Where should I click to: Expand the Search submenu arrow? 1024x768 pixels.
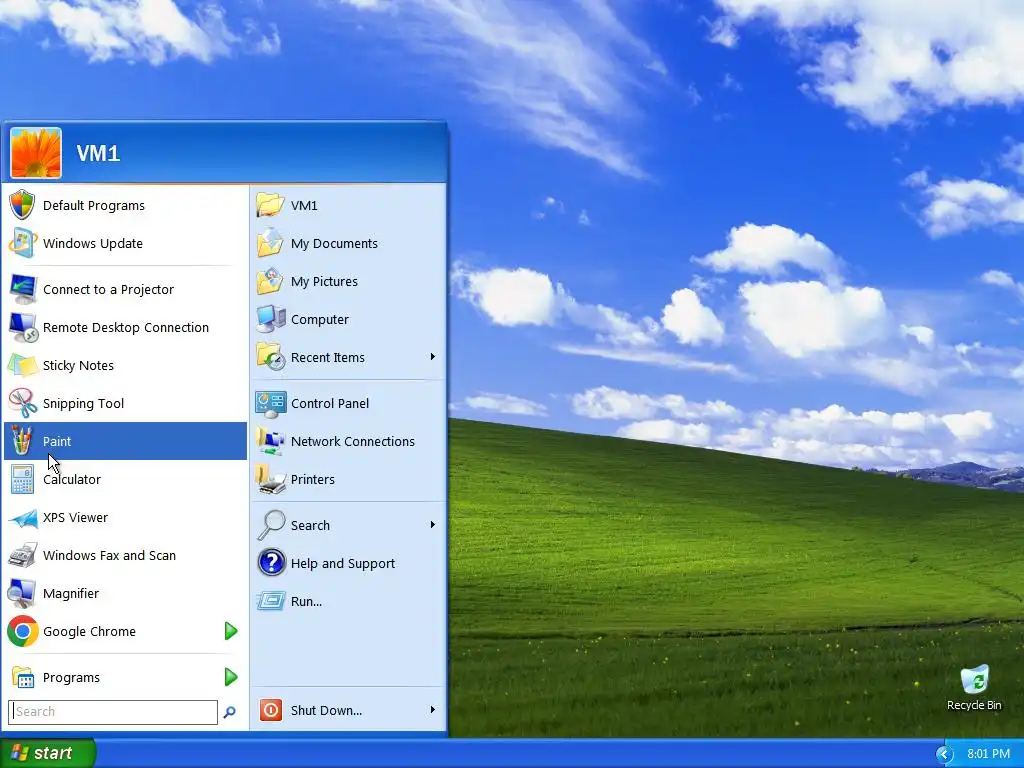pyautogui.click(x=432, y=524)
